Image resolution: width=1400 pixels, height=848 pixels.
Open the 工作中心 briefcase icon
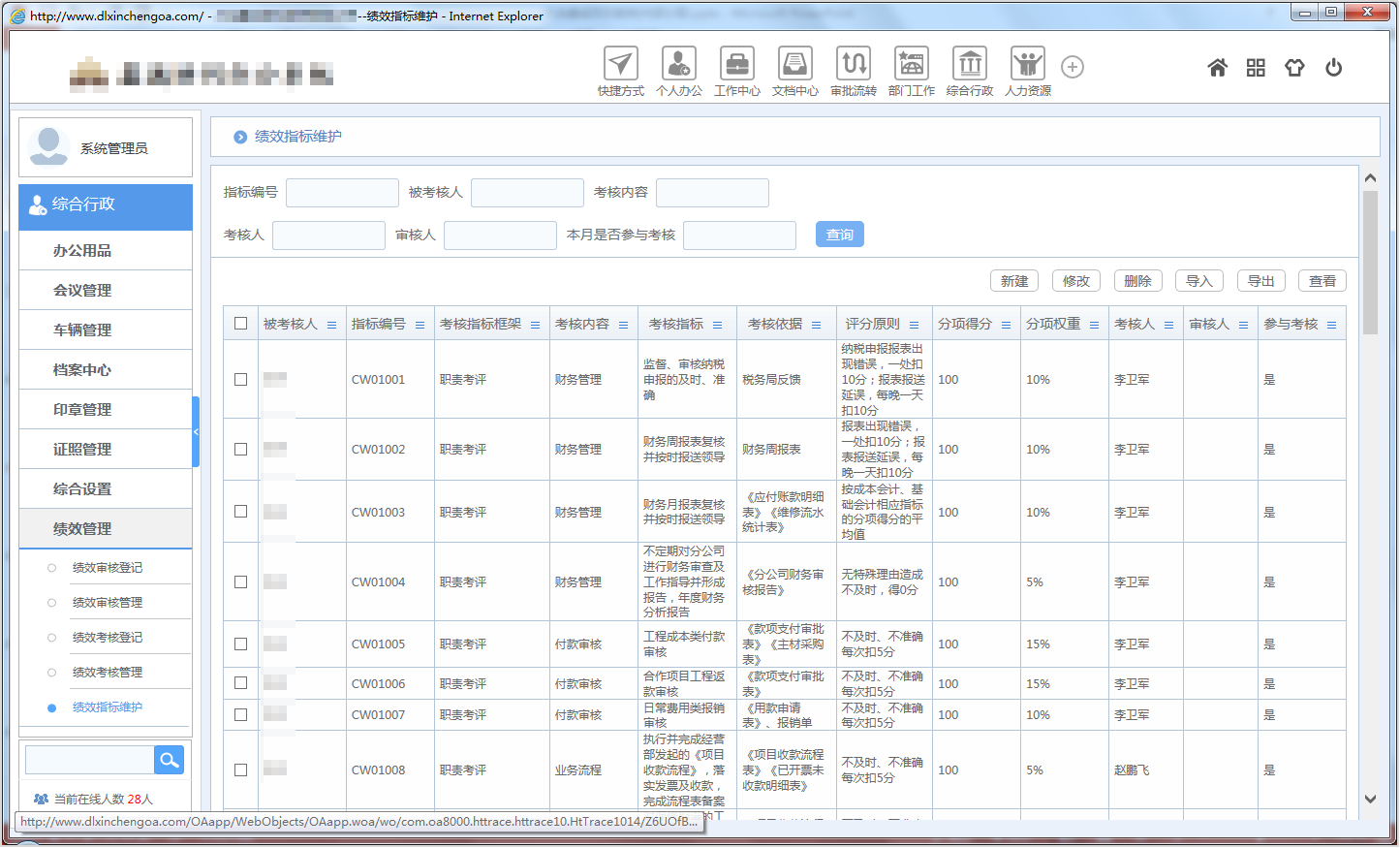736,65
